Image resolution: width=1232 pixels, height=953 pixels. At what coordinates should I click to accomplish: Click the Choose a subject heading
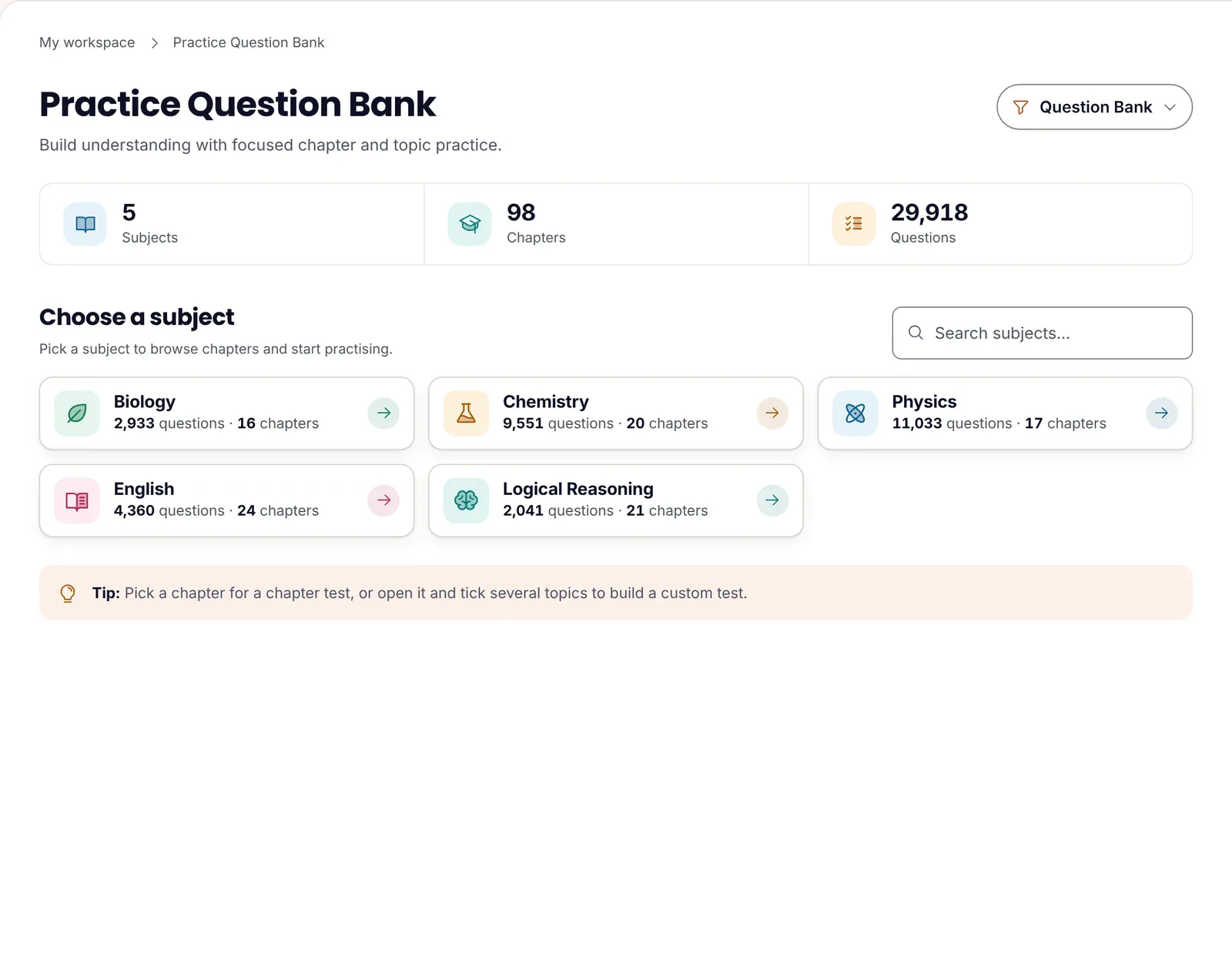coord(137,317)
